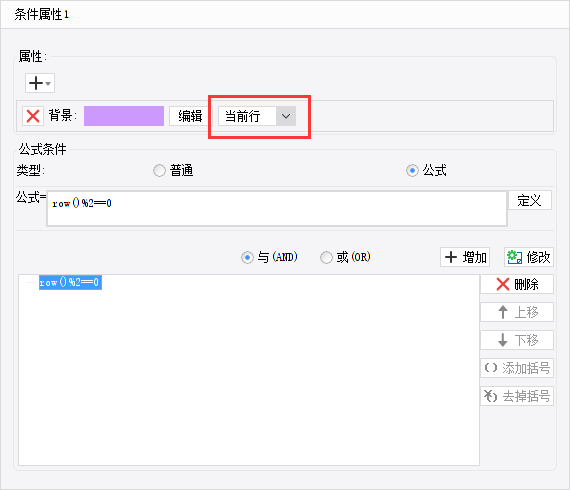Open the 当前行 scope dropdown
The width and height of the screenshot is (570, 490).
257,116
